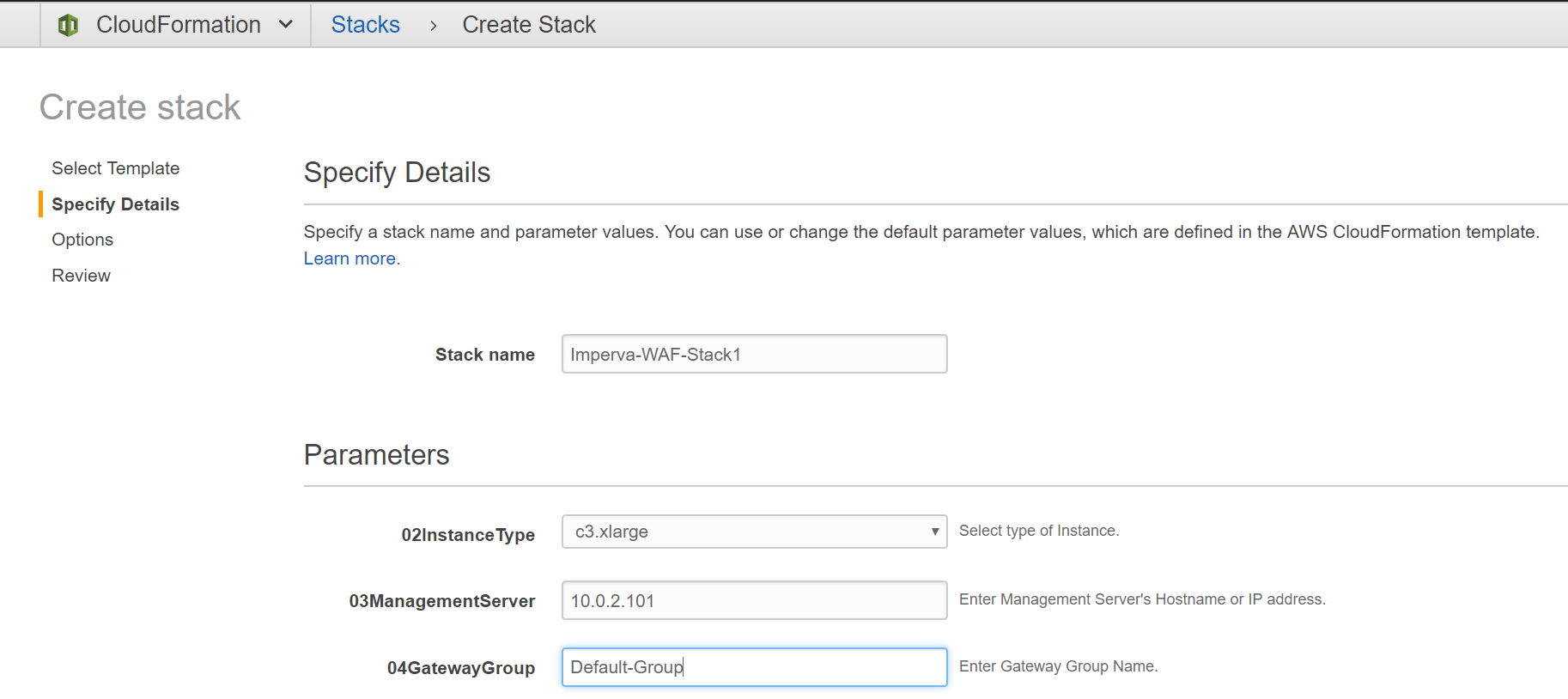Open the Select Template step
The height and width of the screenshot is (699, 1568).
pos(115,168)
